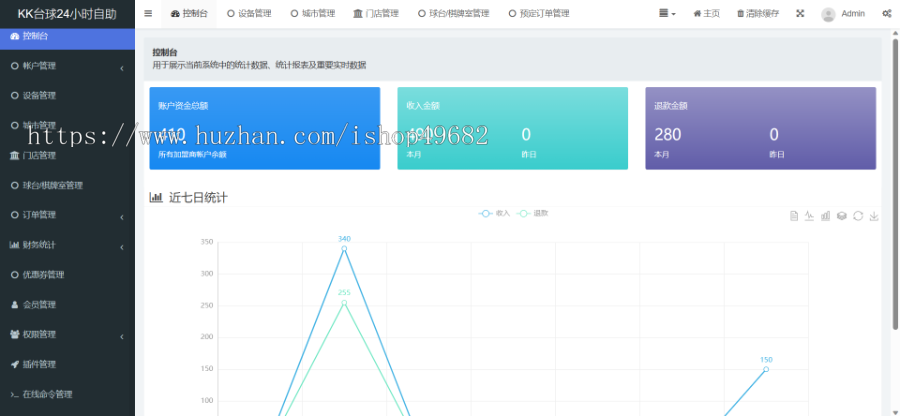Click the 门店管理 tab bank icon
Screen dimensions: 900x416
pyautogui.click(x=358, y=14)
